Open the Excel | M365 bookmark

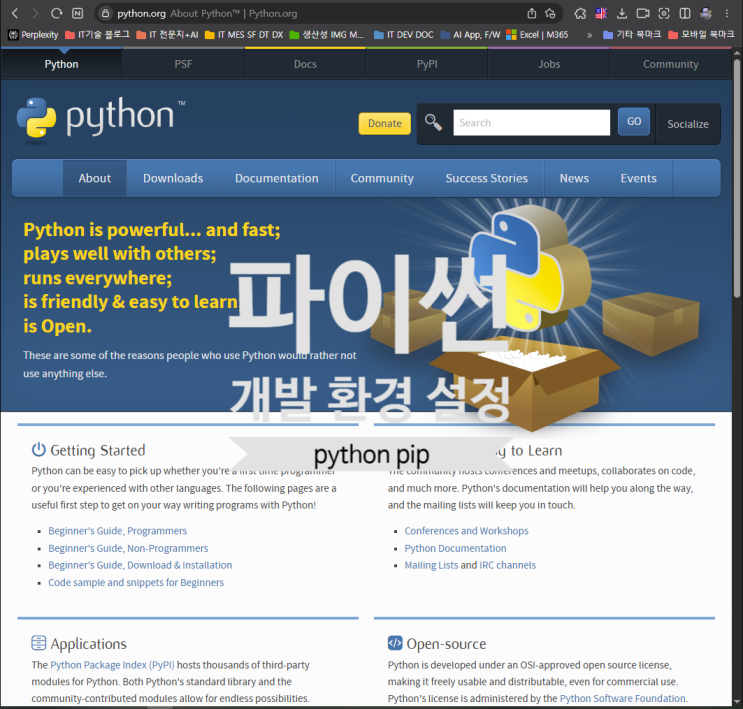[x=537, y=35]
